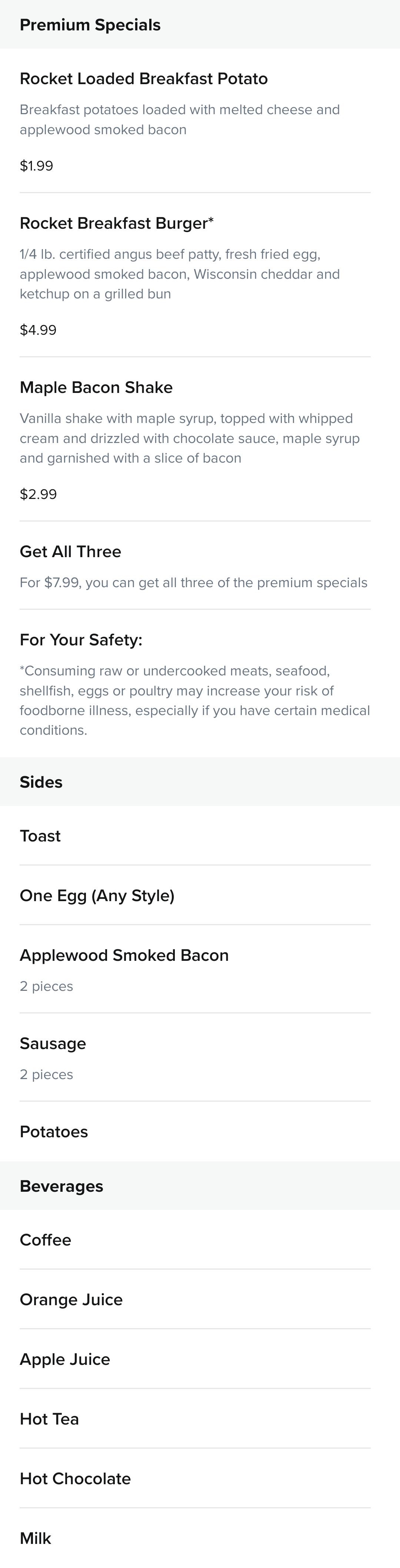Select Coffee from Beverages
This screenshot has height=1568, width=400.
195,1240
